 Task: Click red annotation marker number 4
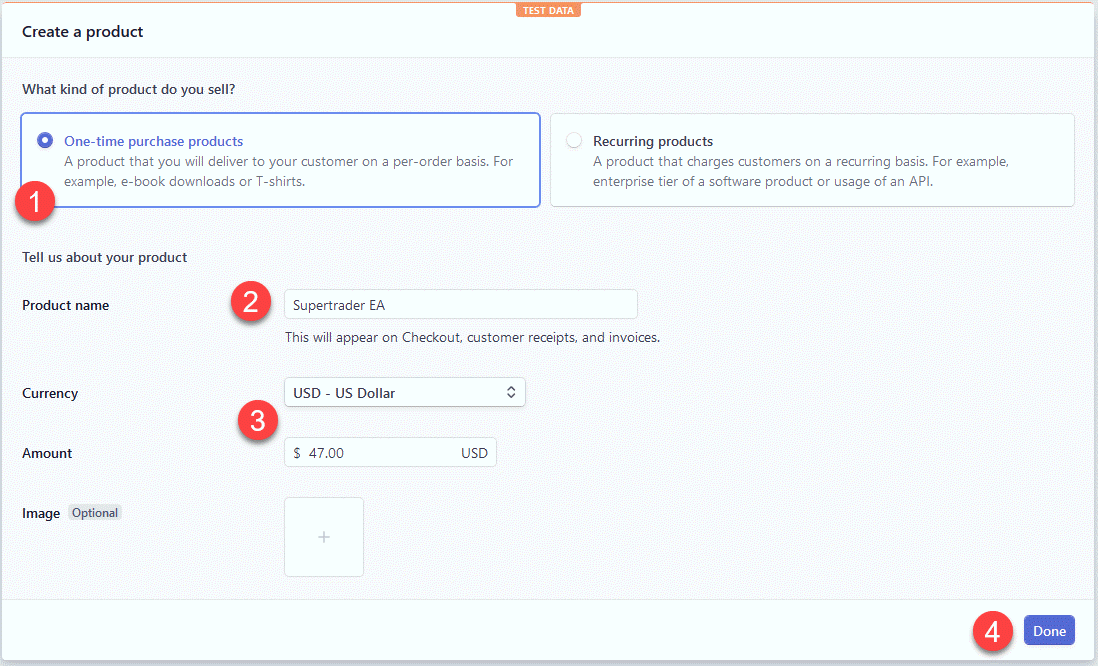991,632
